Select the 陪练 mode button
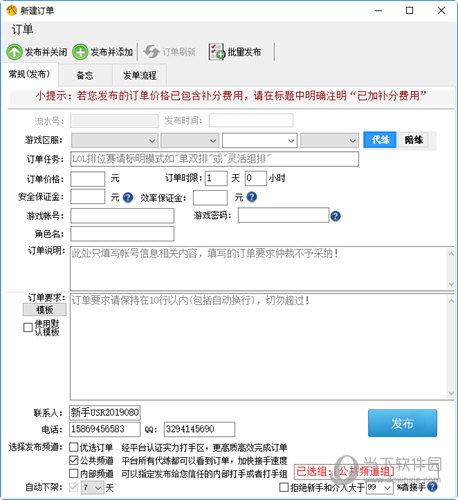This screenshot has width=458, height=500. pos(413,140)
